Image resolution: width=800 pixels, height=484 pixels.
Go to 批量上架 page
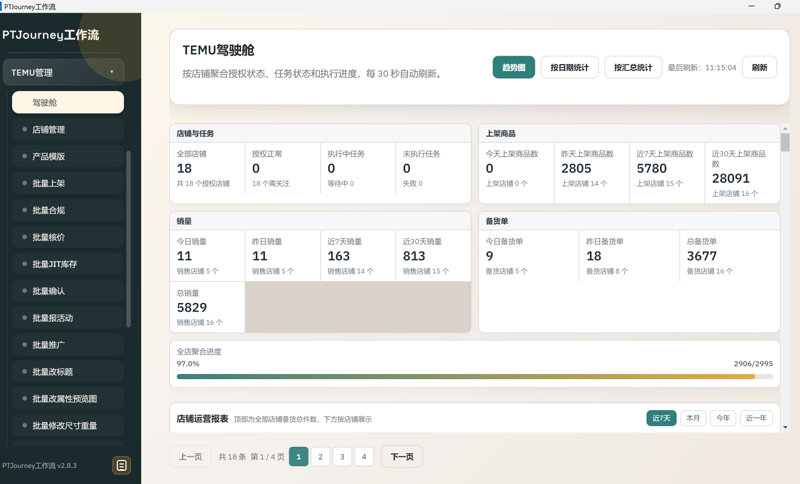68,183
